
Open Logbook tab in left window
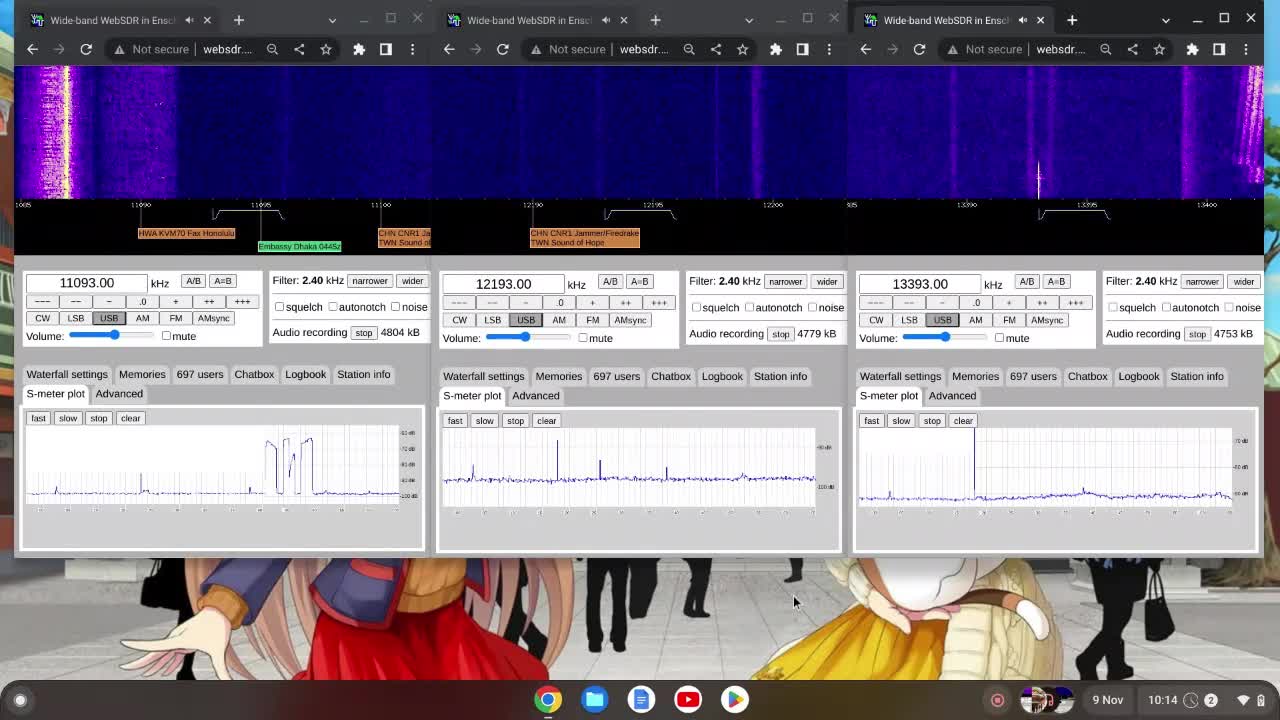click(x=305, y=374)
